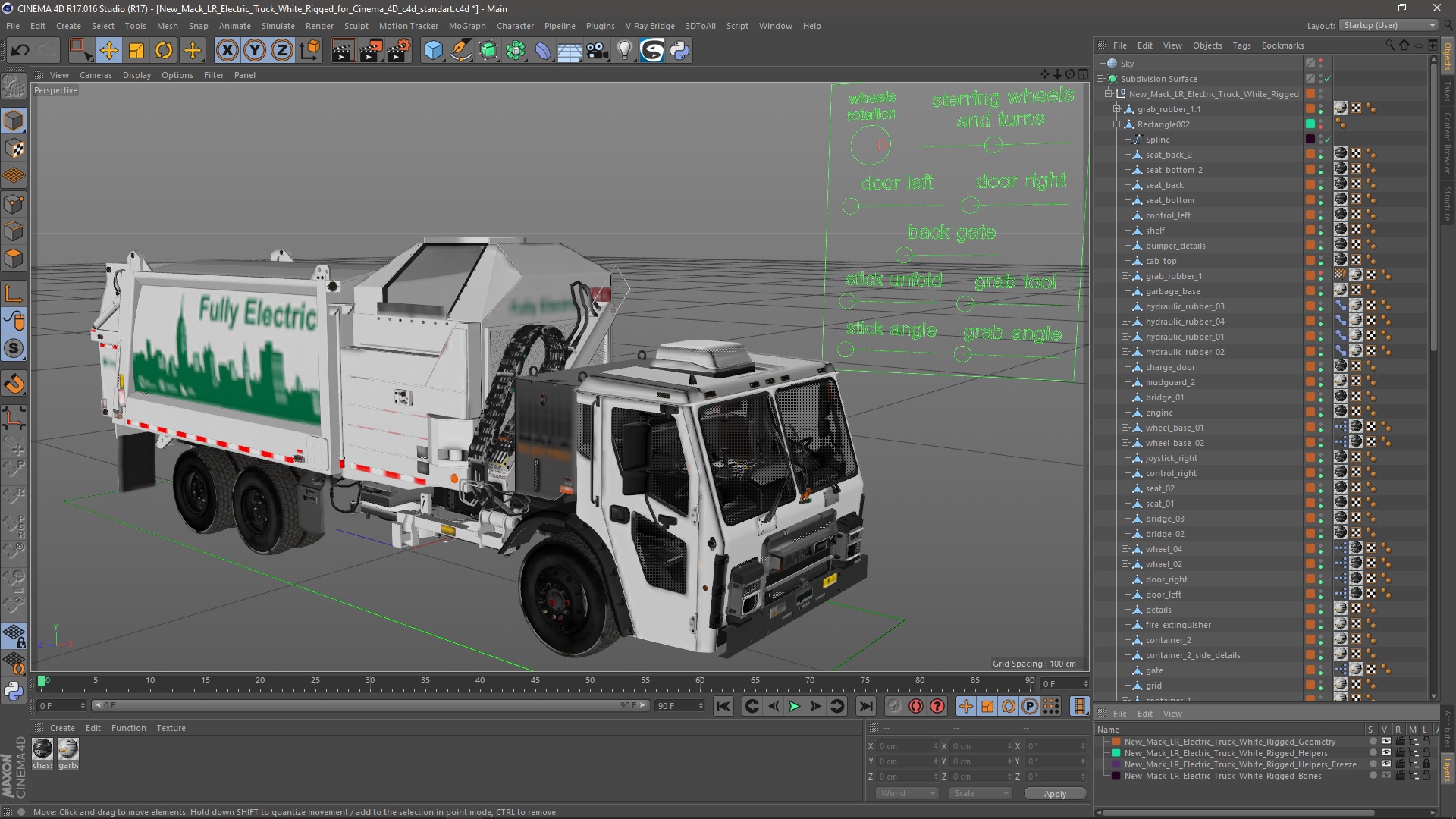Image resolution: width=1456 pixels, height=819 pixels.
Task: Toggle solo on Bones layer
Action: pyautogui.click(x=1373, y=776)
